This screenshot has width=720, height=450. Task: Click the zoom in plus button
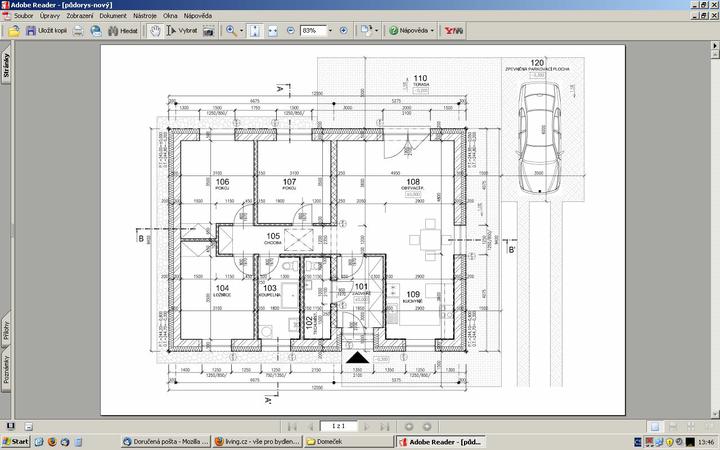(344, 31)
